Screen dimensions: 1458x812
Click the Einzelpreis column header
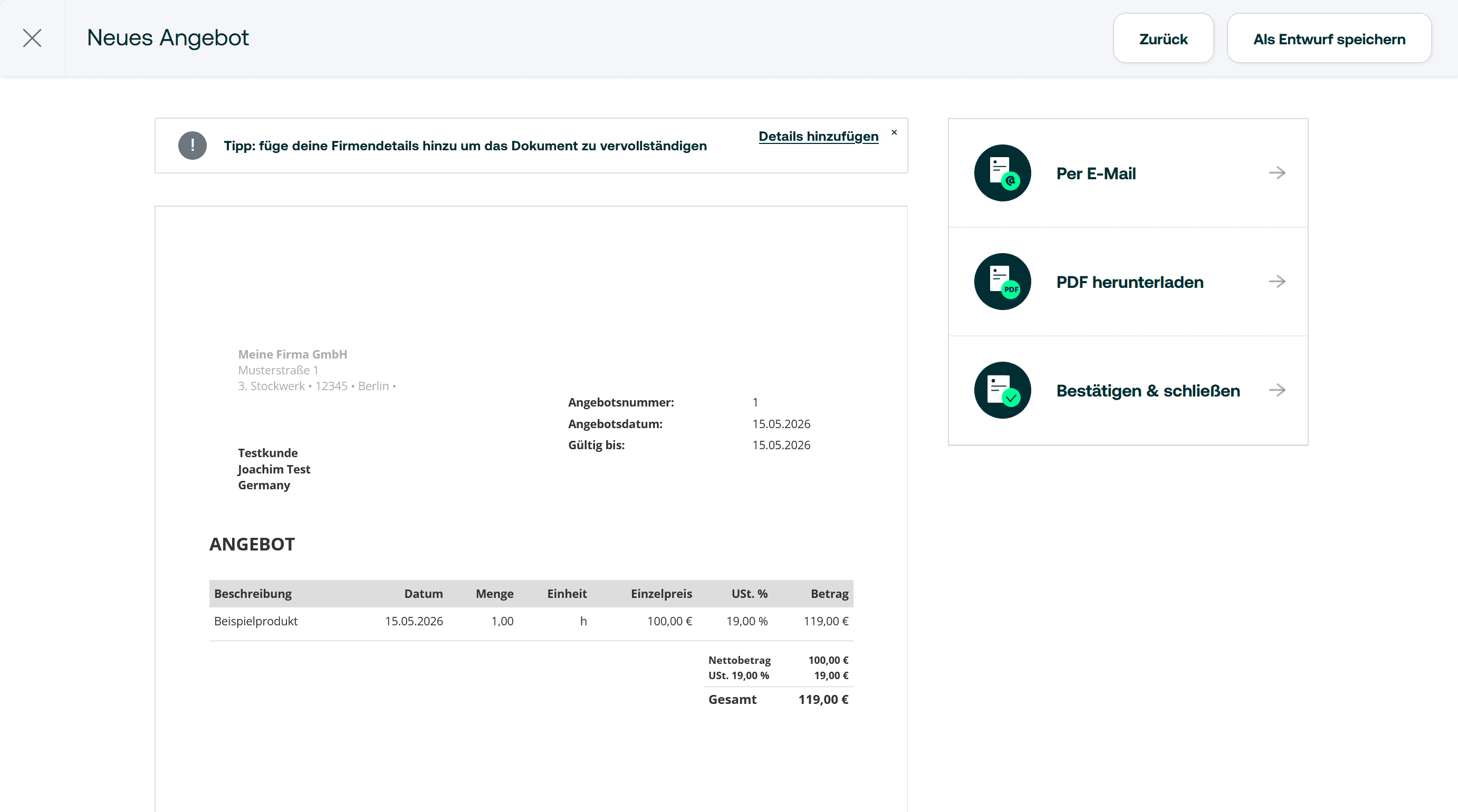661,594
